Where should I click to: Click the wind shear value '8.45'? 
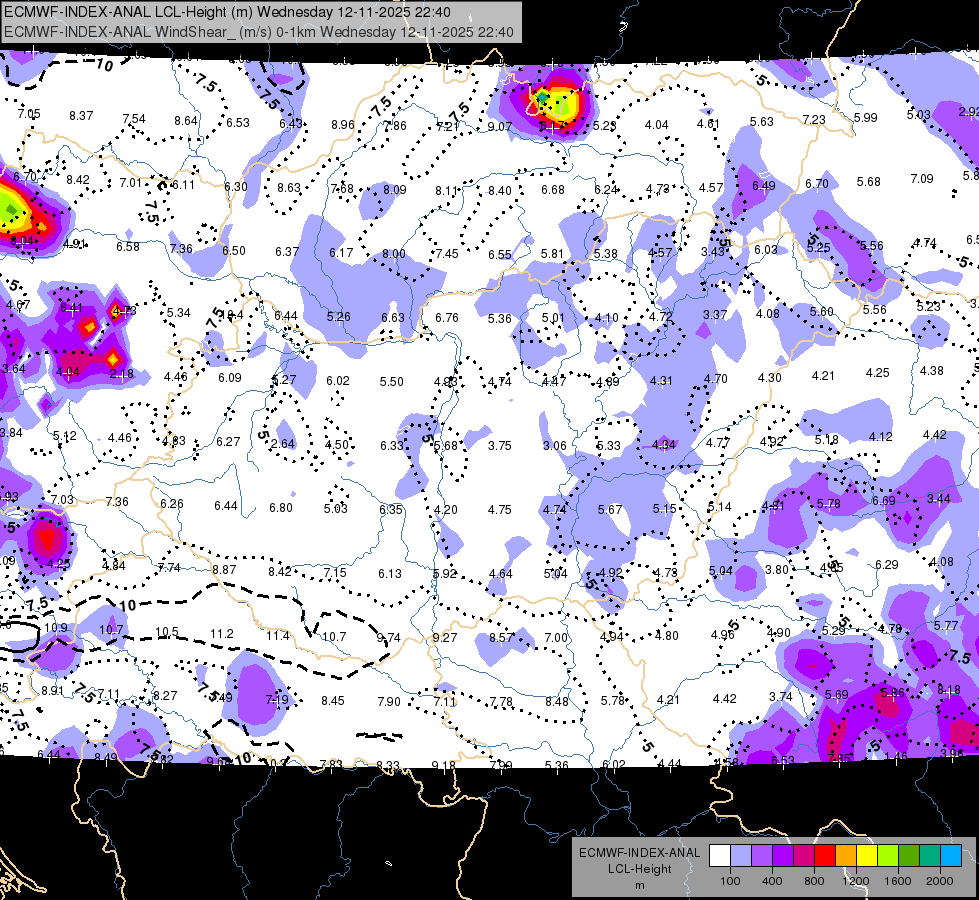pos(333,701)
